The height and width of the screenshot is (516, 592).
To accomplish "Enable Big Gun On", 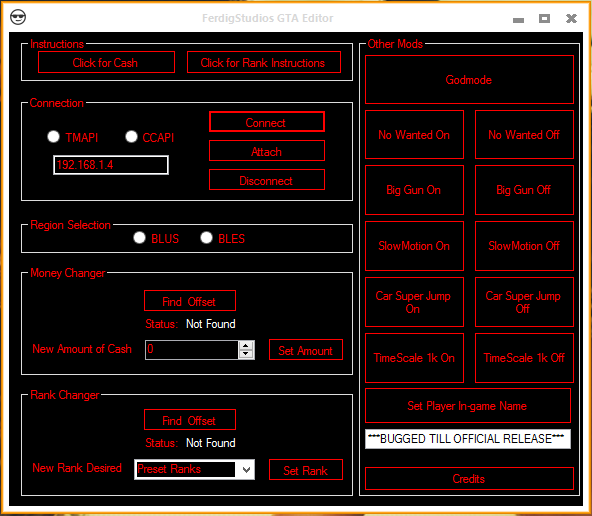I will [414, 190].
